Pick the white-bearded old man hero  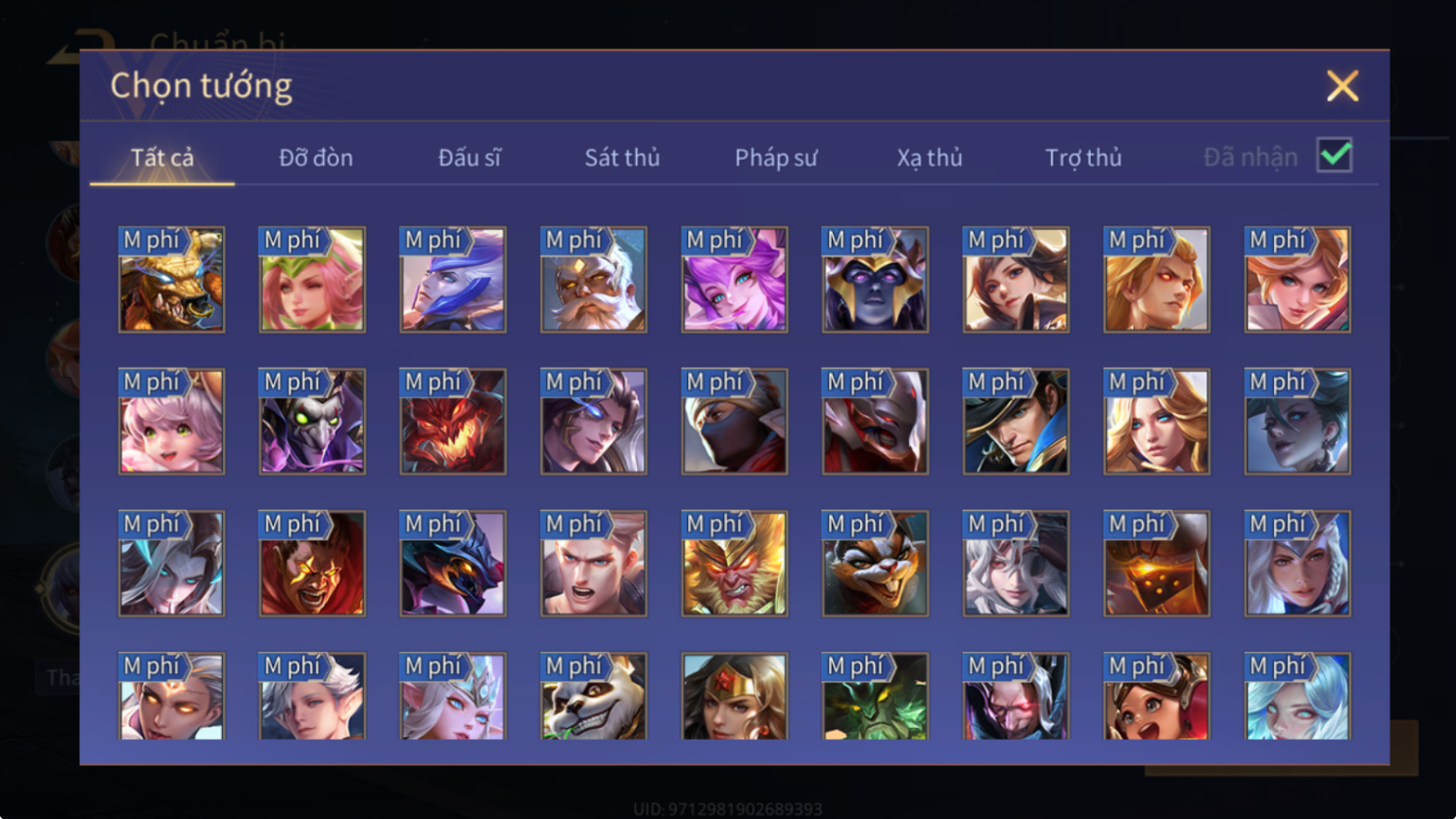point(594,280)
